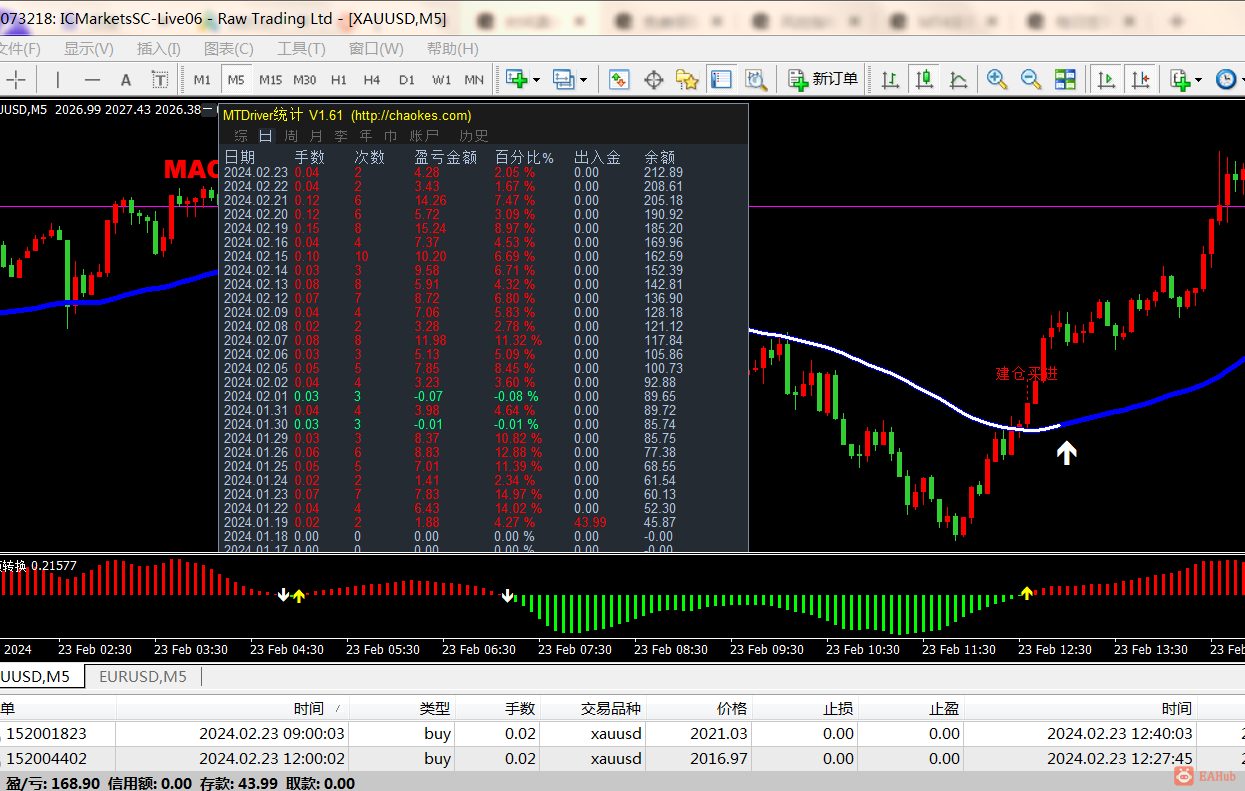The height and width of the screenshot is (791, 1245).
Task: Open the 图表(C) menu
Action: 229,48
